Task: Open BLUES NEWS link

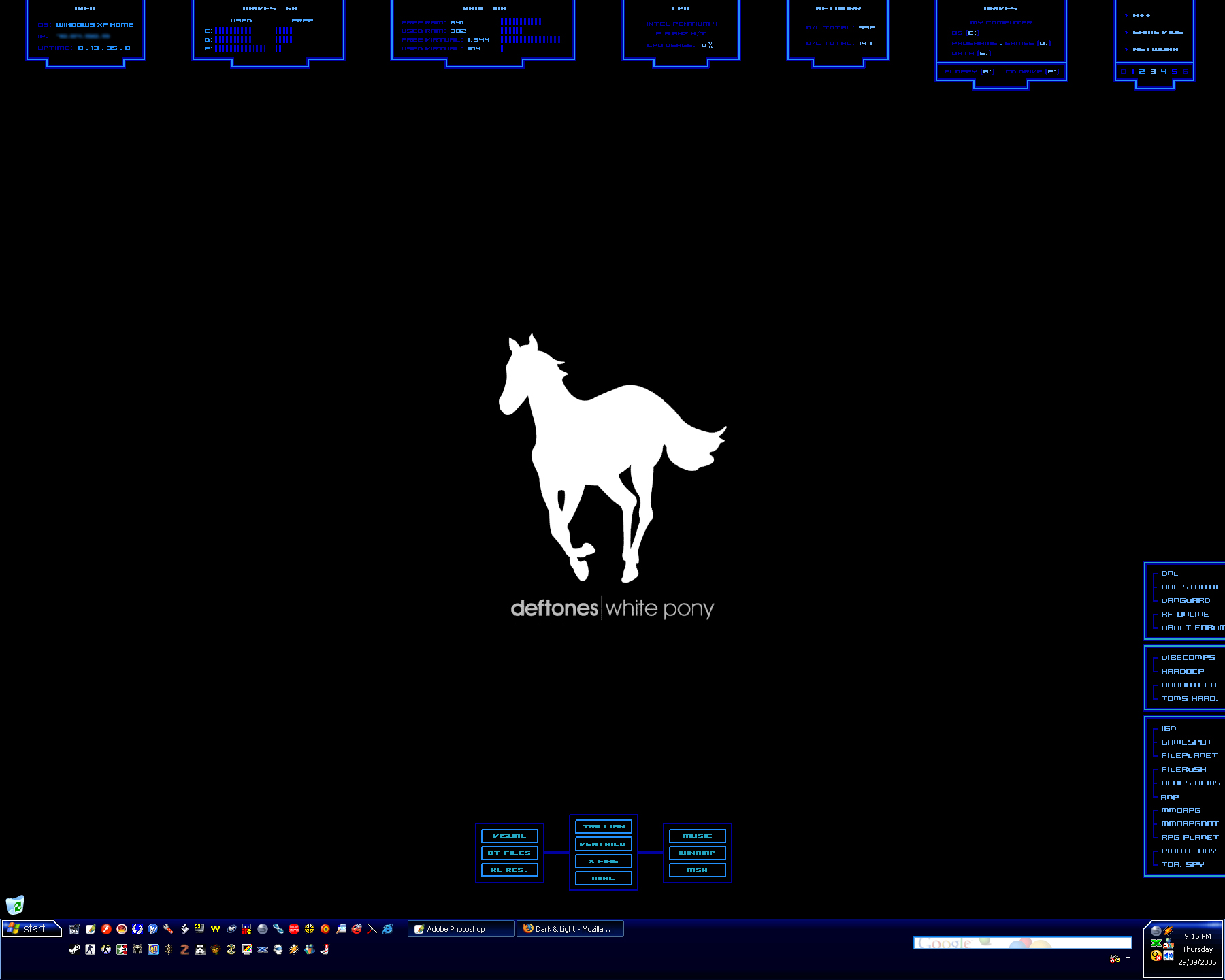Action: click(1191, 783)
